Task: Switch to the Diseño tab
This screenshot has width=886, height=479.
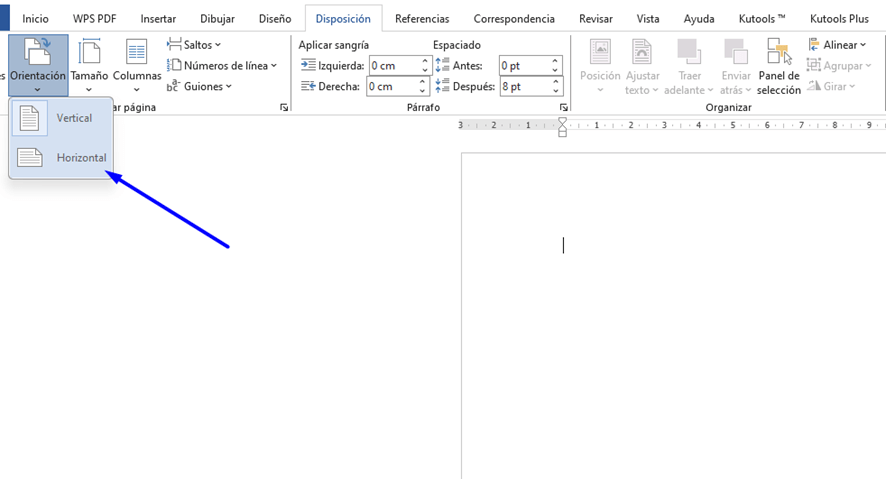Action: [x=275, y=19]
